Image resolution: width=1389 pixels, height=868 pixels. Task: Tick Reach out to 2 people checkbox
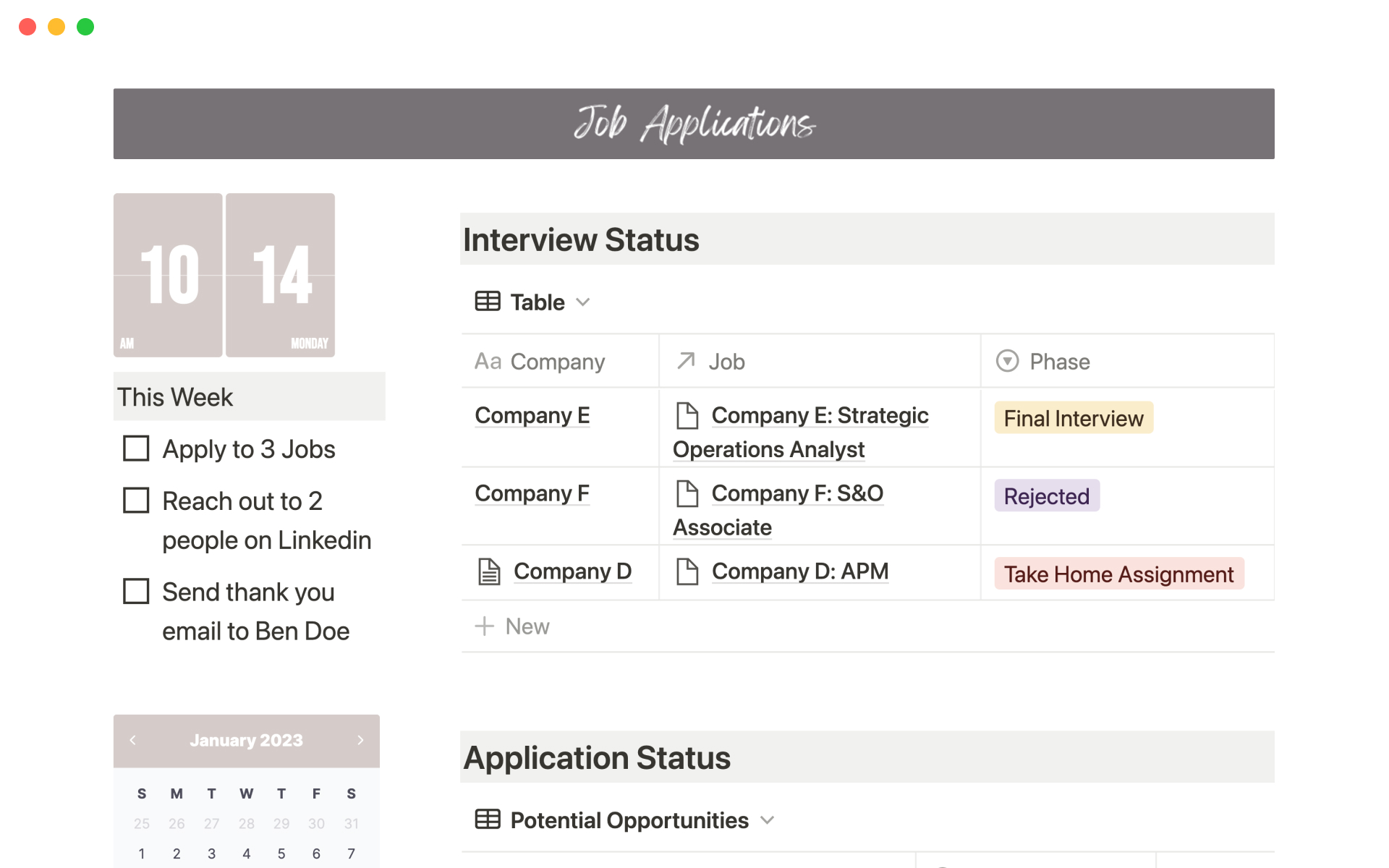coord(136,501)
